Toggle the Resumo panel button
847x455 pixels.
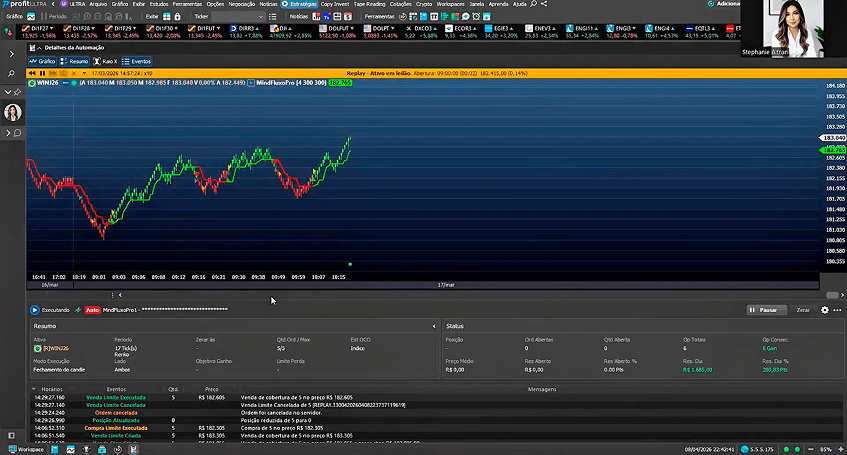click(x=75, y=62)
